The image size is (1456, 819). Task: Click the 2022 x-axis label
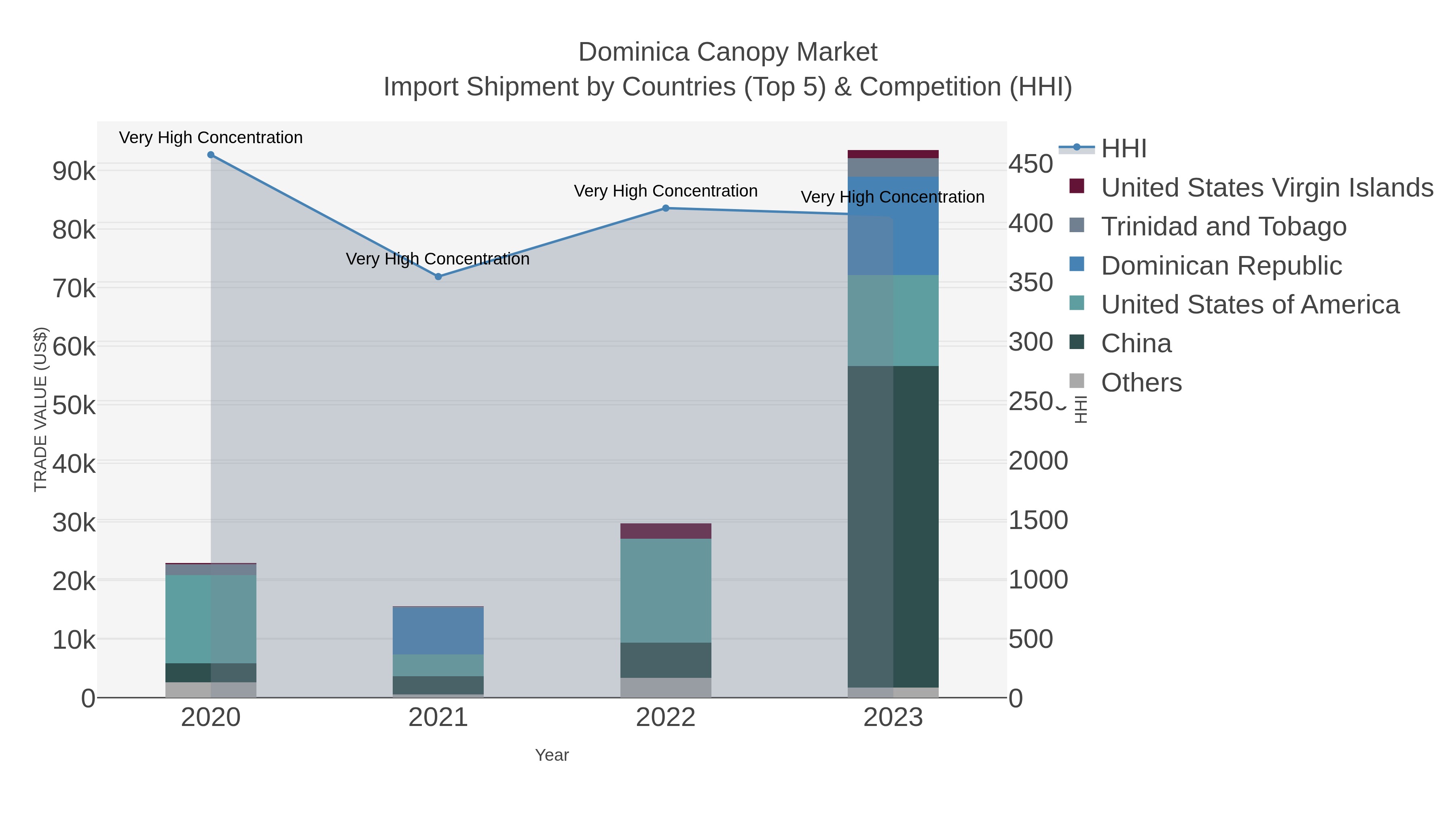click(x=666, y=718)
